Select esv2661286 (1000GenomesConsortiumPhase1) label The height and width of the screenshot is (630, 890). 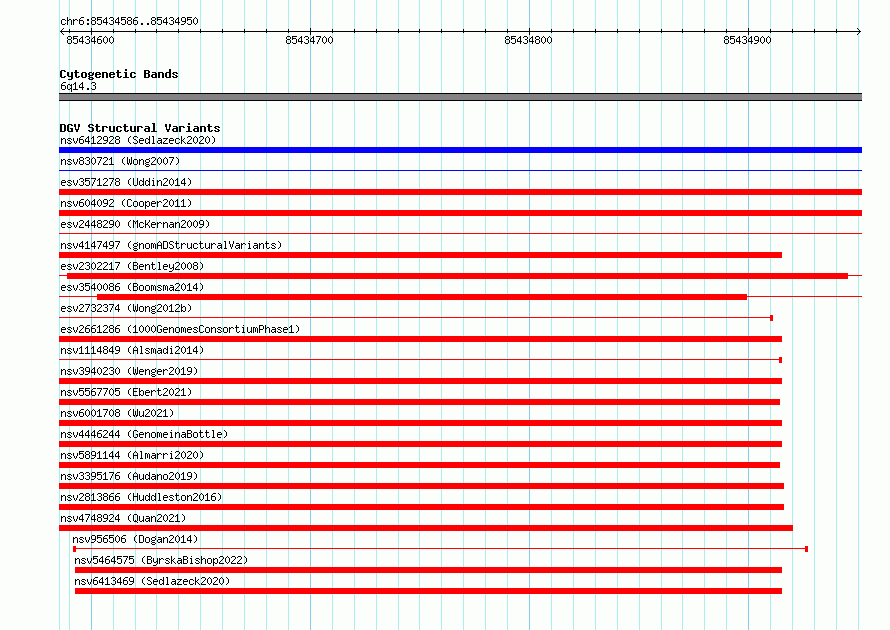(180, 329)
